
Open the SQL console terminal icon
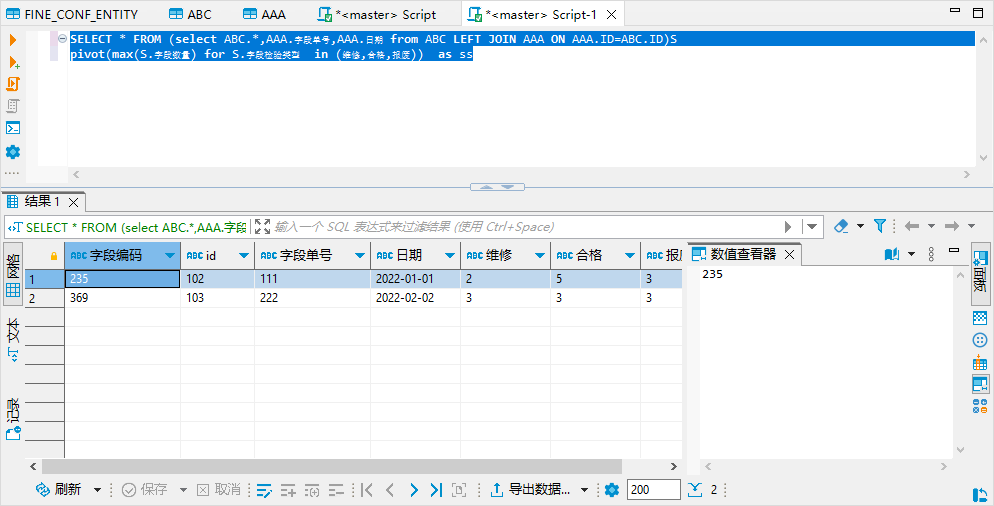[x=13, y=128]
